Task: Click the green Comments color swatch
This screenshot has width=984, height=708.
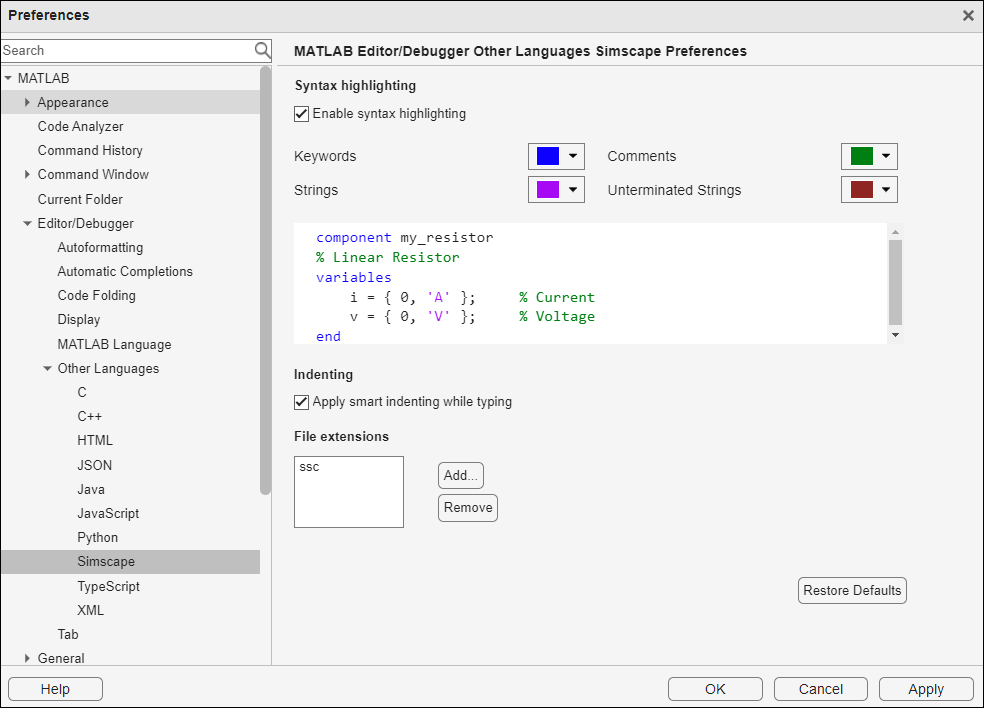Action: point(862,156)
